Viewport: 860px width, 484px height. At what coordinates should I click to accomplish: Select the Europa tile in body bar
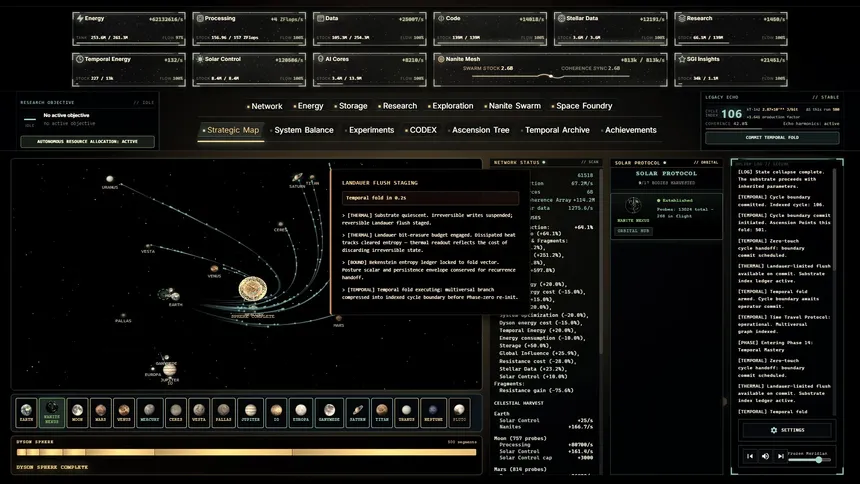pyautogui.click(x=301, y=413)
